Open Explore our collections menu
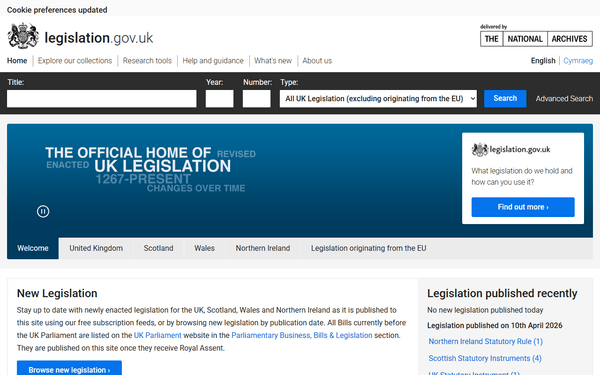The image size is (600, 375). tap(75, 60)
